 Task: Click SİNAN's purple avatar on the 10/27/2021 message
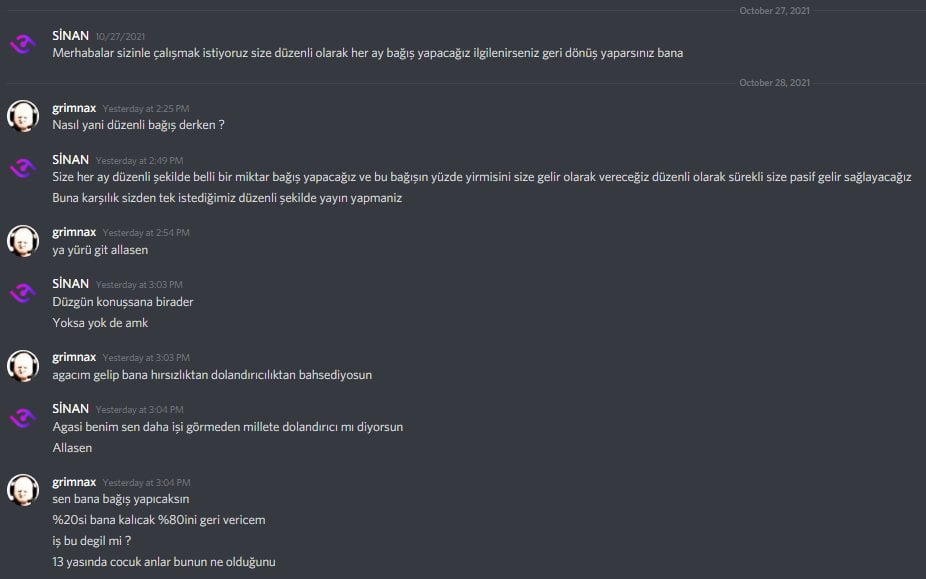coord(22,44)
